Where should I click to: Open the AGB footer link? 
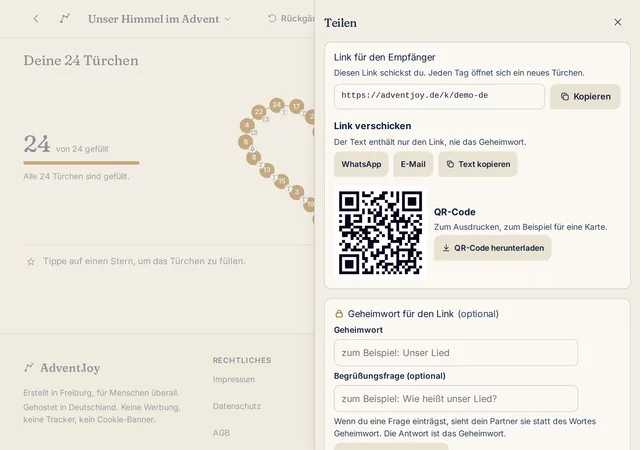click(x=221, y=433)
